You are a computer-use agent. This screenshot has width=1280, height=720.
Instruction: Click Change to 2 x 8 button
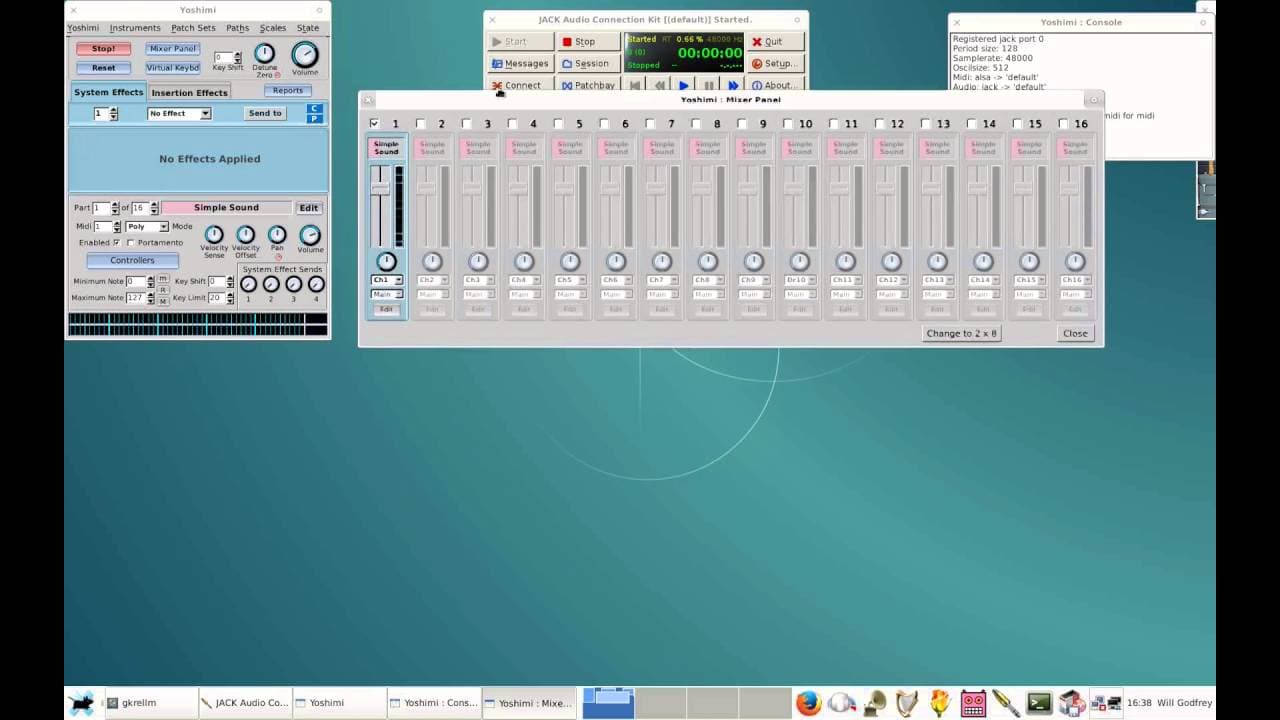pos(961,333)
